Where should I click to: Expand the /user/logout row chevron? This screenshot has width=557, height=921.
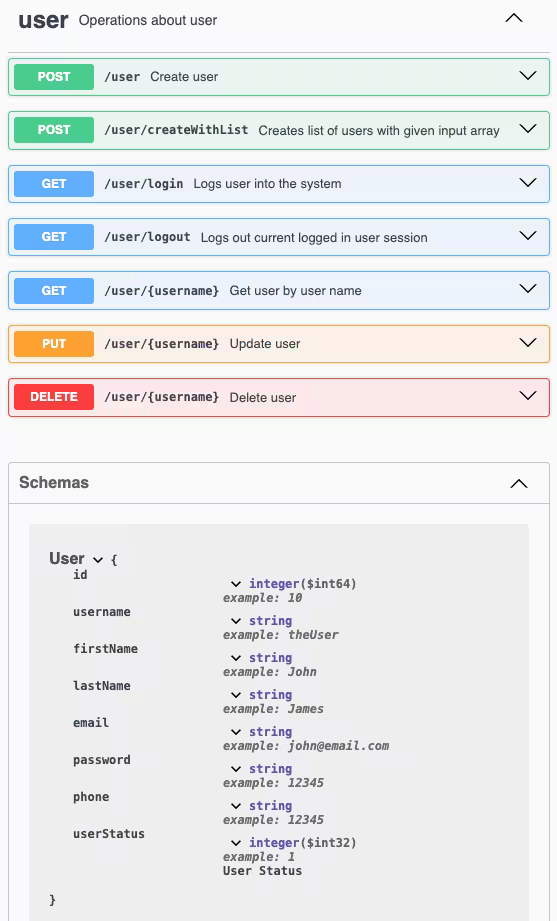point(528,236)
